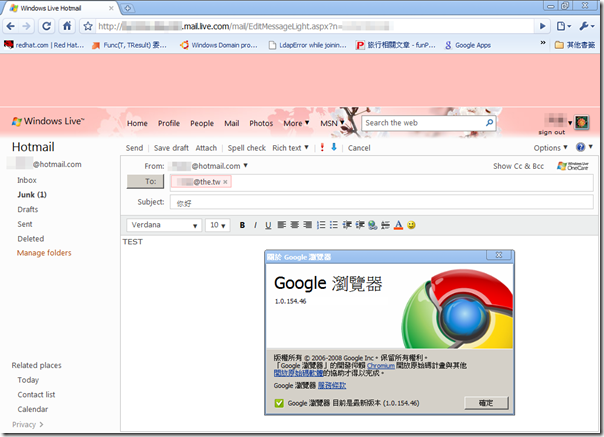Toggle italic formatting
Screen dimensions: 604x437
click(255, 225)
